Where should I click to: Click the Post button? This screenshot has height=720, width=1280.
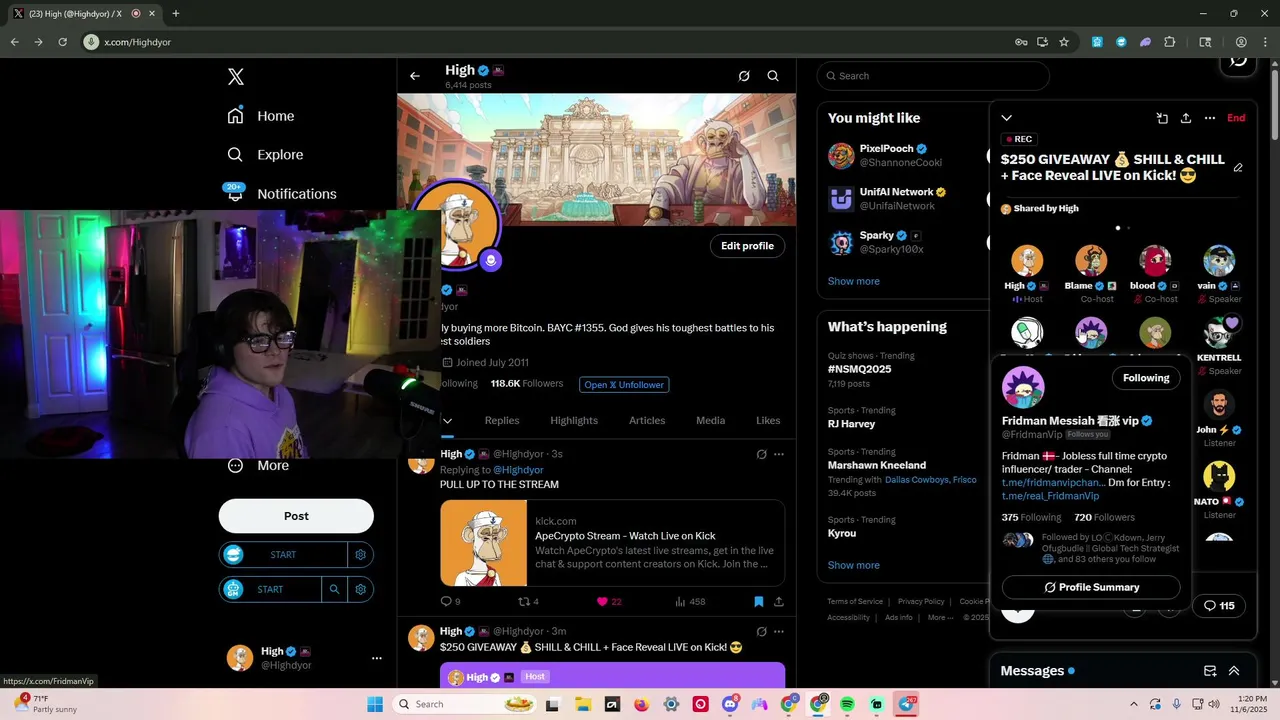[x=296, y=516]
